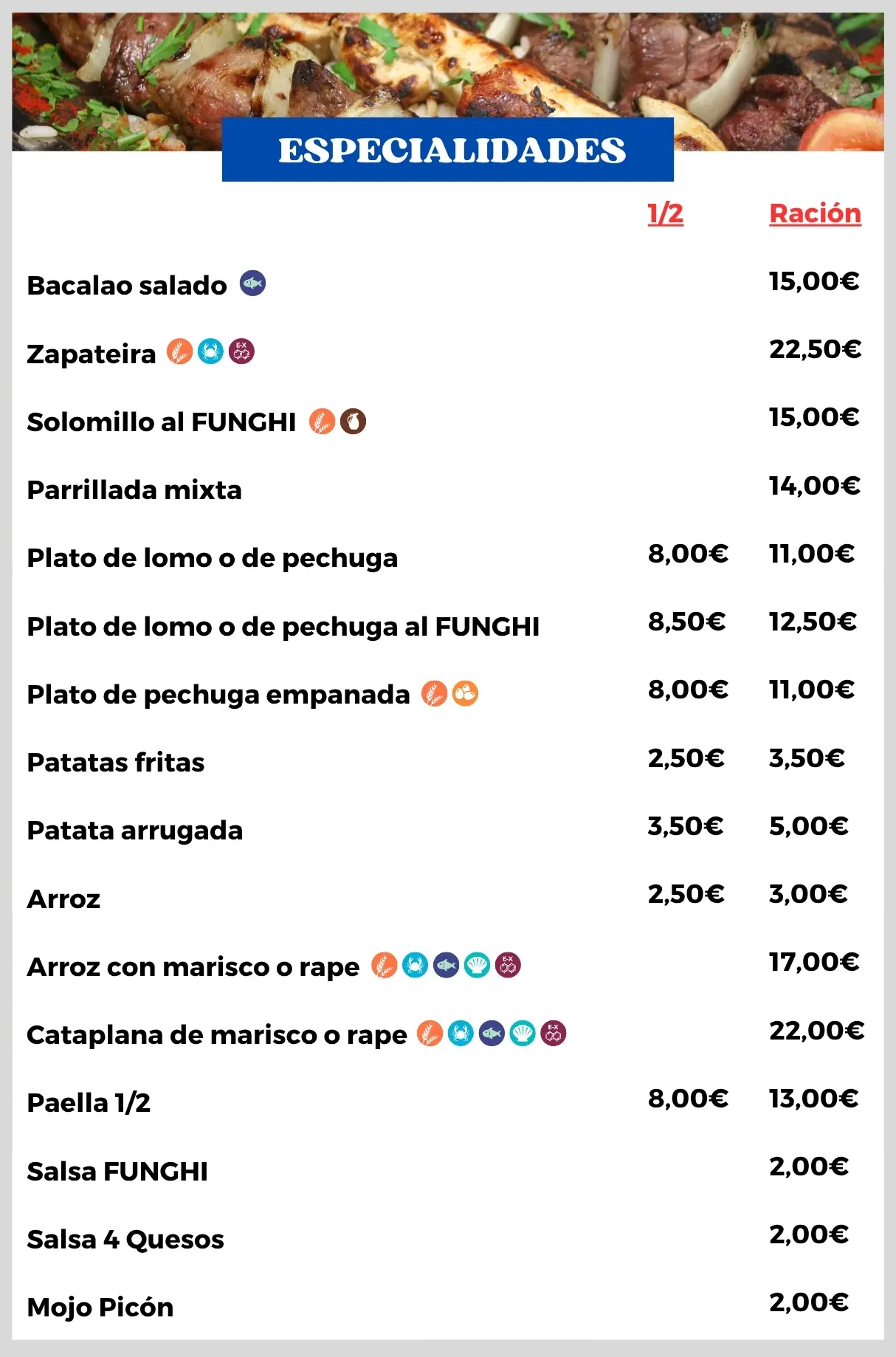Select the Salsa 4 Quesos item

click(x=125, y=1240)
